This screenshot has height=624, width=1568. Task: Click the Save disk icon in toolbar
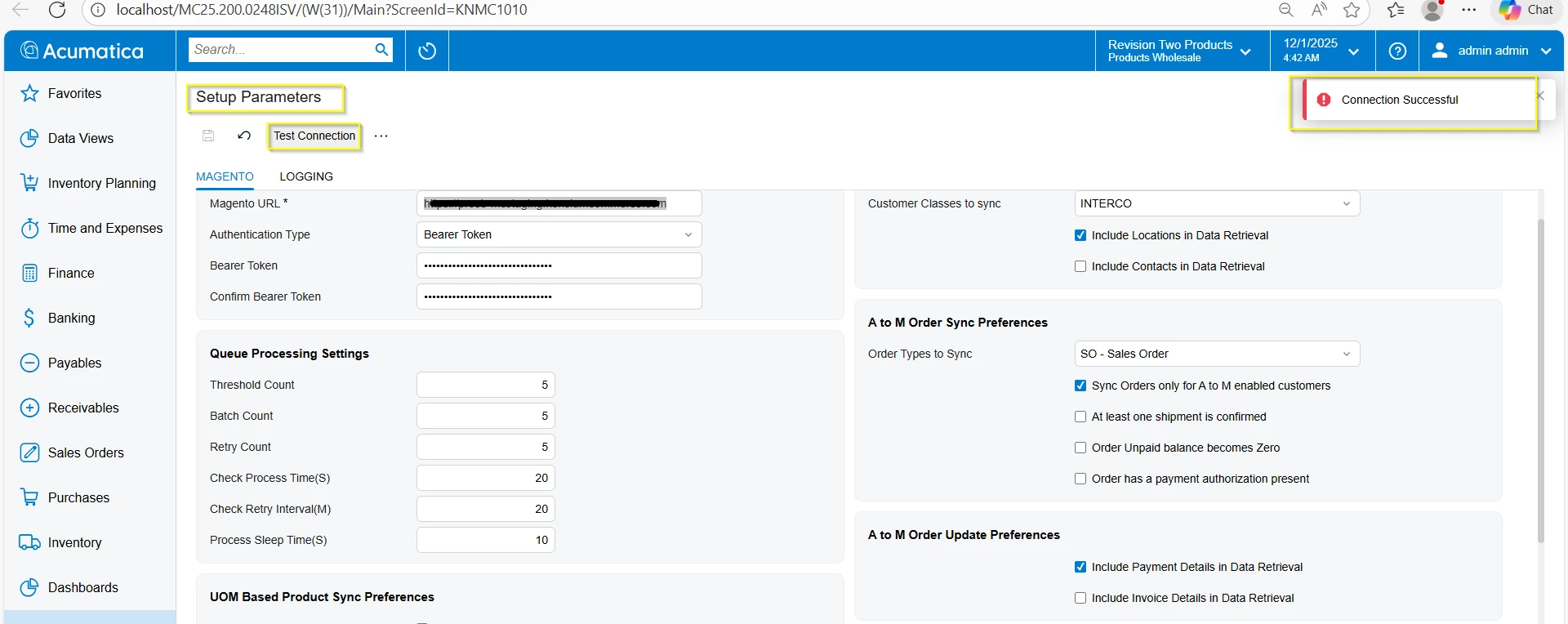[208, 136]
